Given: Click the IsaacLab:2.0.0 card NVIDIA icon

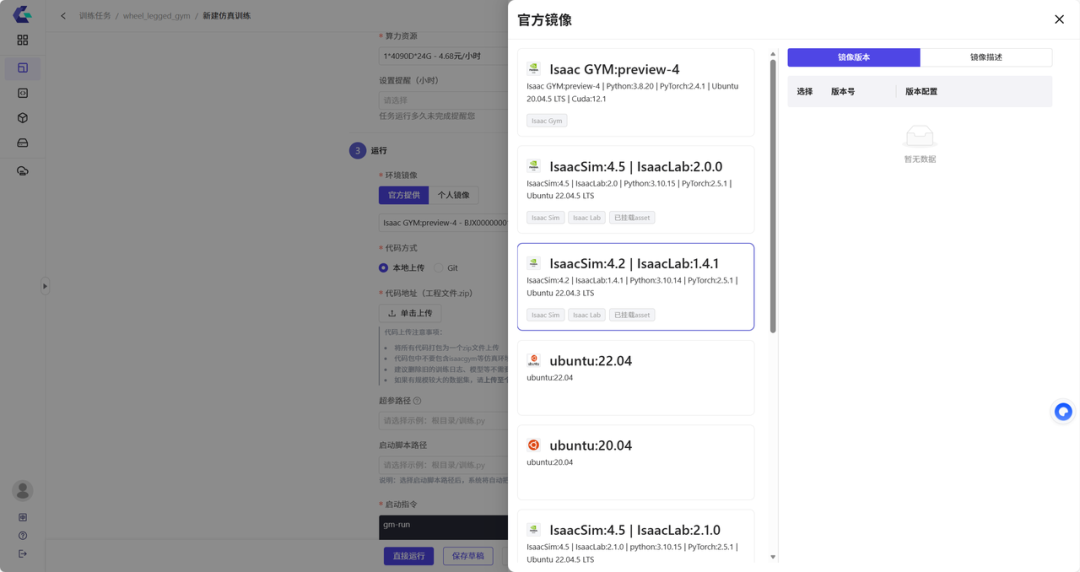Looking at the screenshot, I should point(534,165).
